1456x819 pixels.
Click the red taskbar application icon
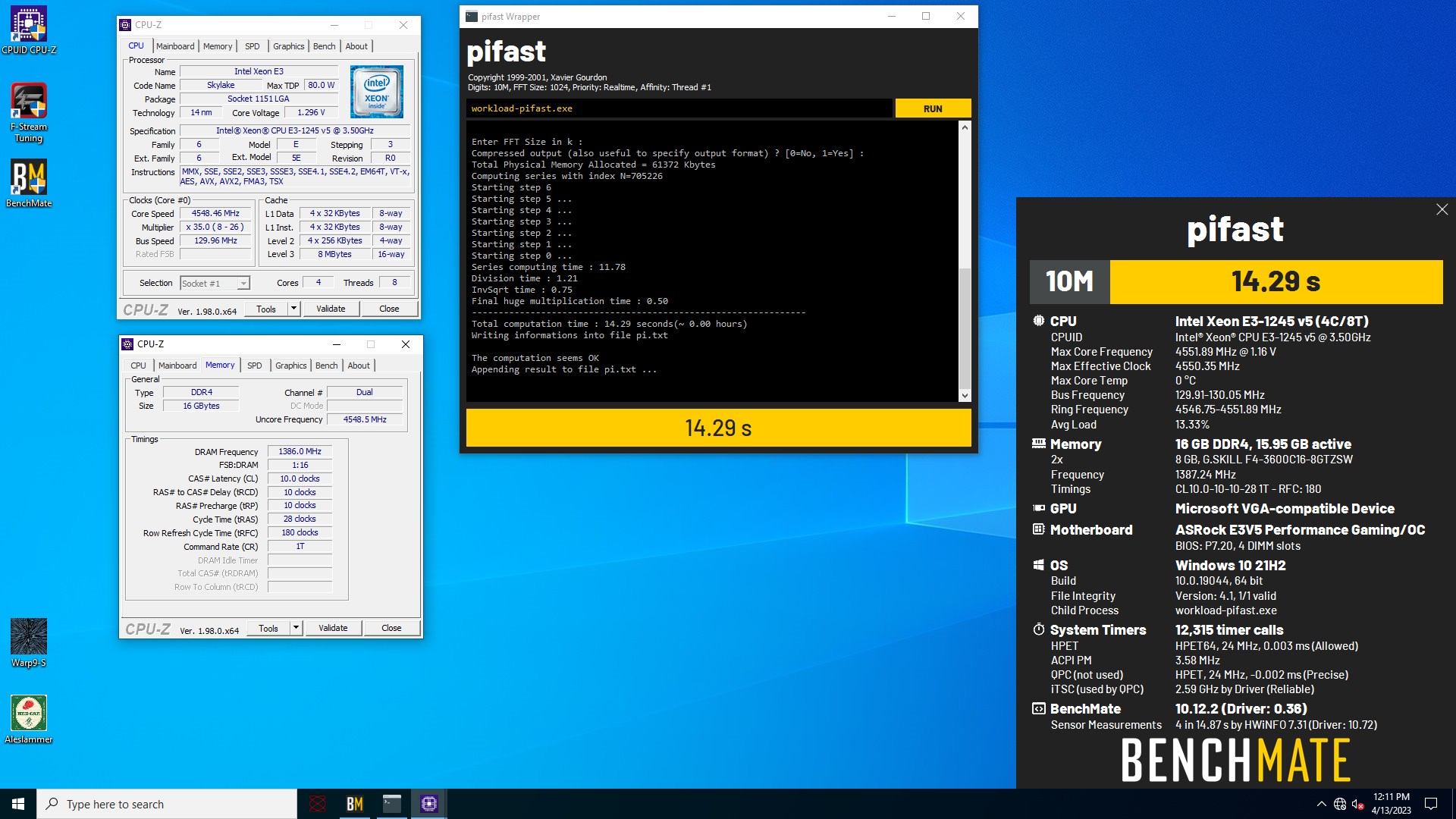tap(318, 804)
